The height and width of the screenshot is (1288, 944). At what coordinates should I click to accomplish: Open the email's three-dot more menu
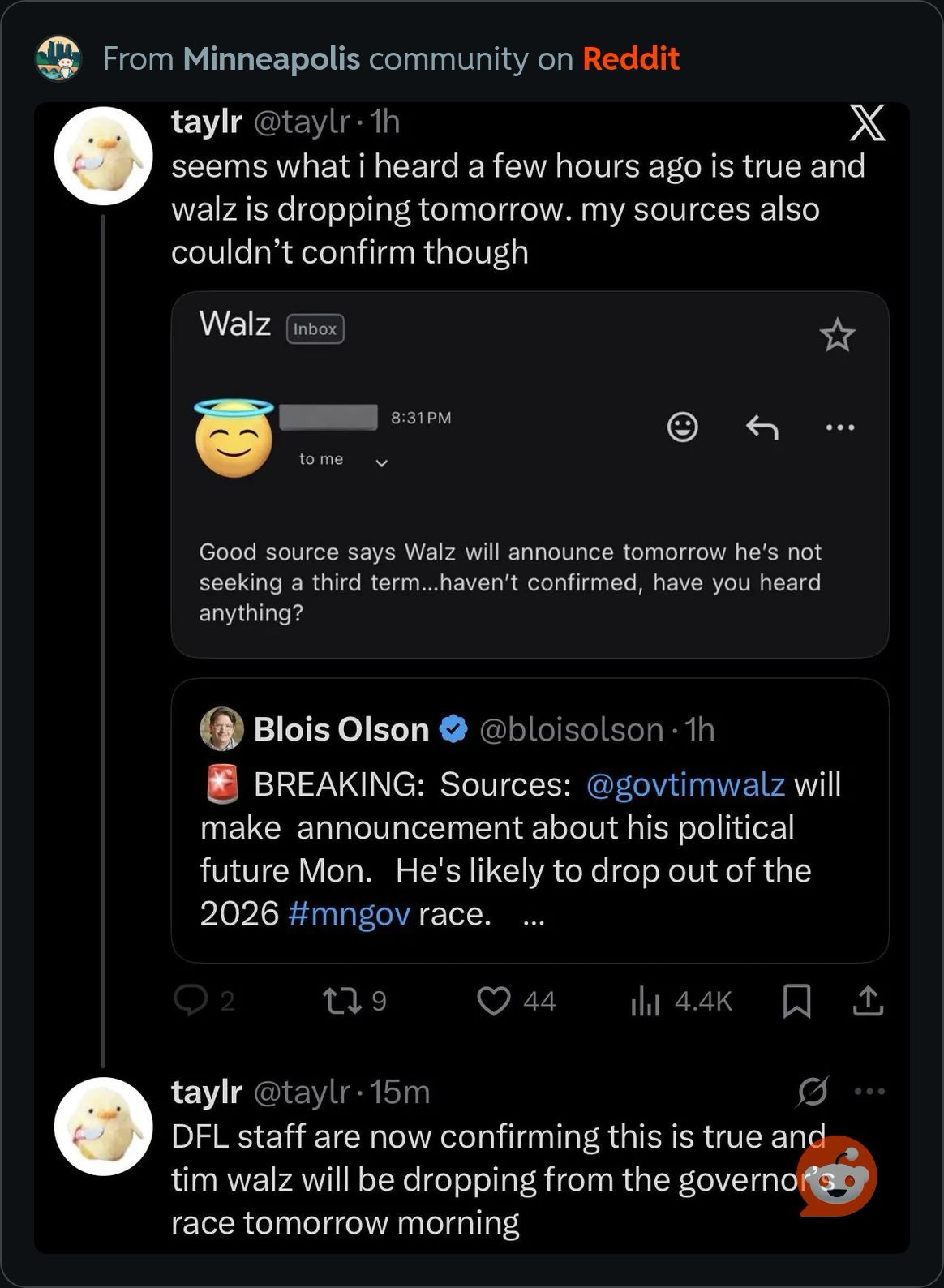(839, 427)
